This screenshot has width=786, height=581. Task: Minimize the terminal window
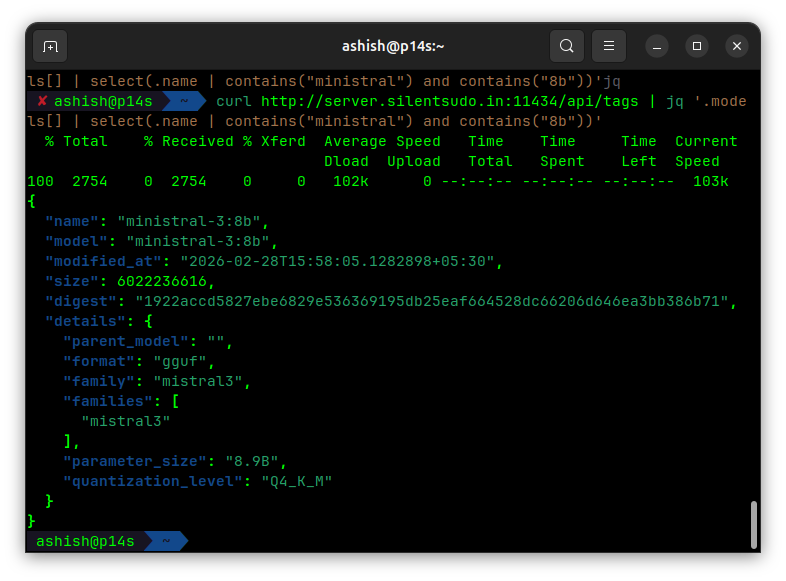click(657, 46)
